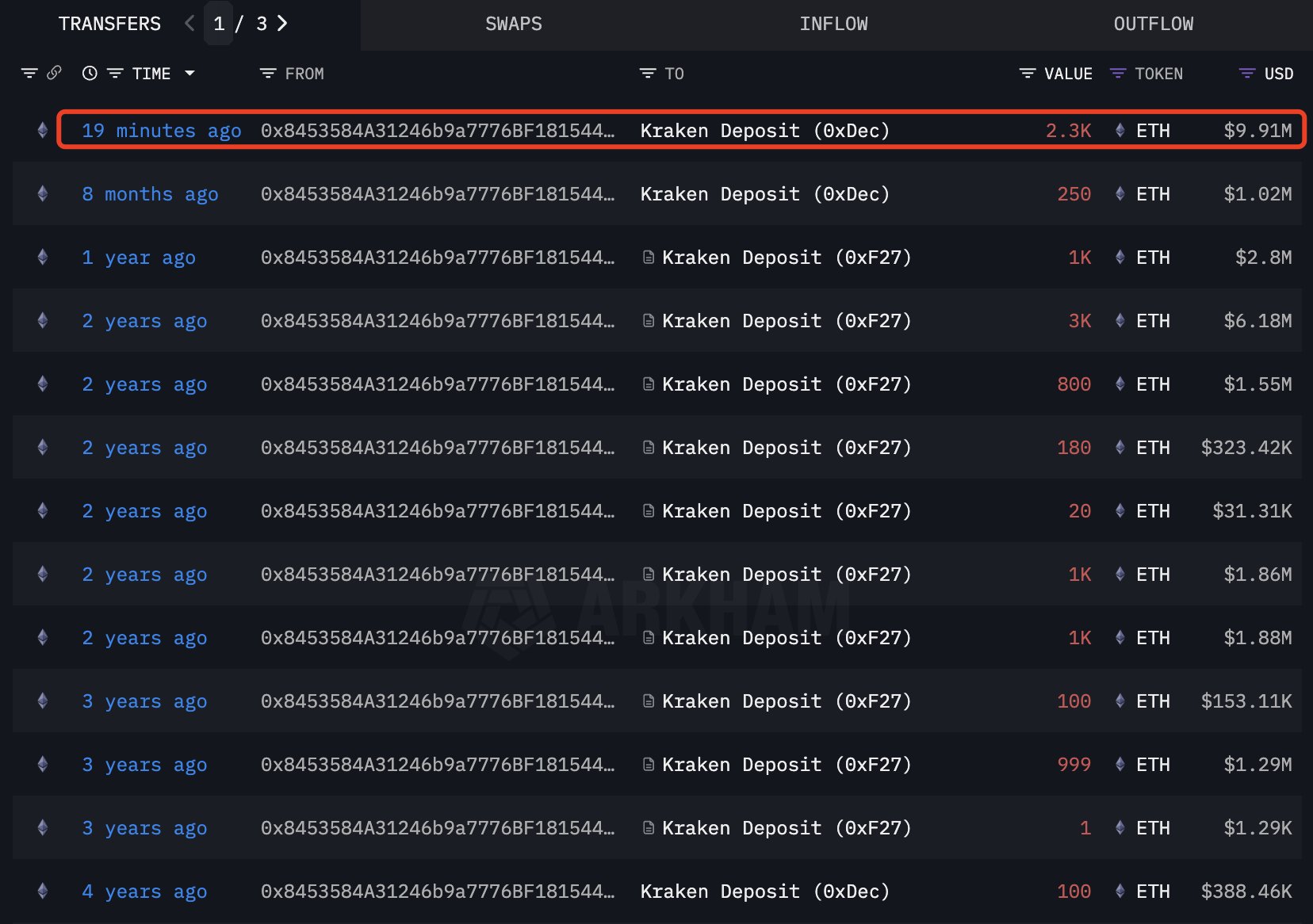
Task: Select the $6.18M USD amount
Action: point(1257,321)
